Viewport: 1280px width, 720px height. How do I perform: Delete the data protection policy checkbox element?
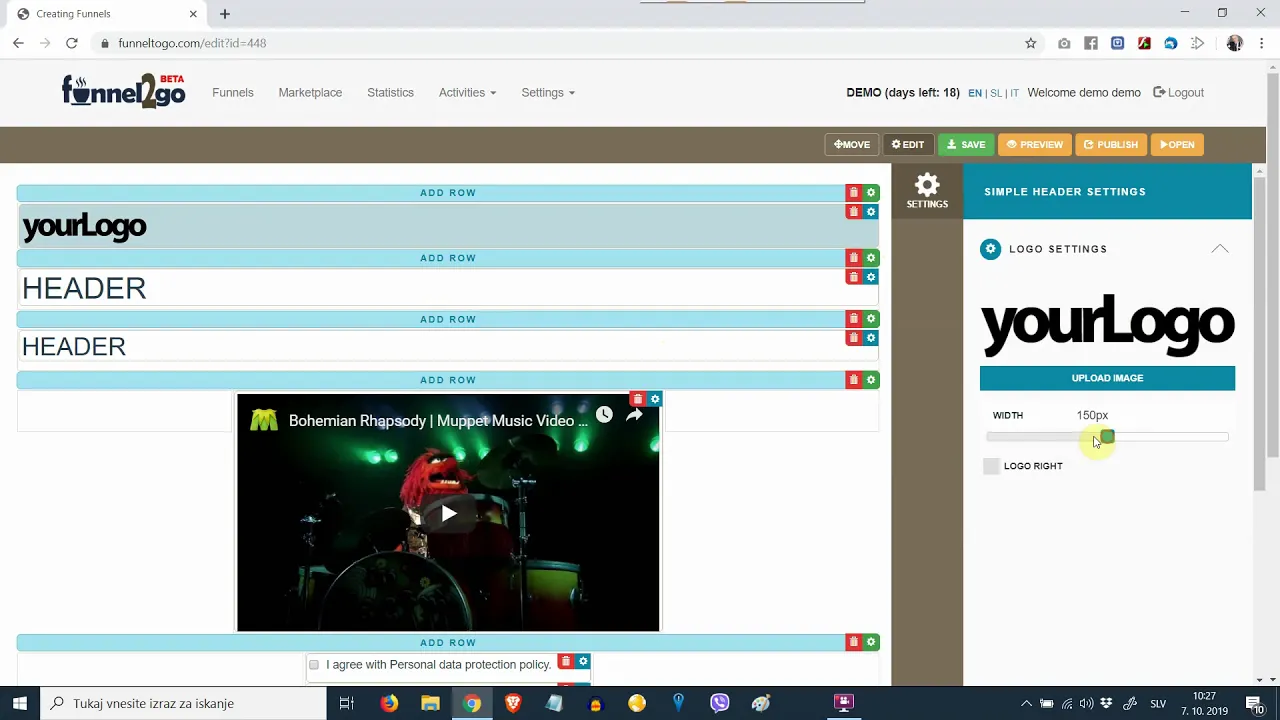pos(566,662)
